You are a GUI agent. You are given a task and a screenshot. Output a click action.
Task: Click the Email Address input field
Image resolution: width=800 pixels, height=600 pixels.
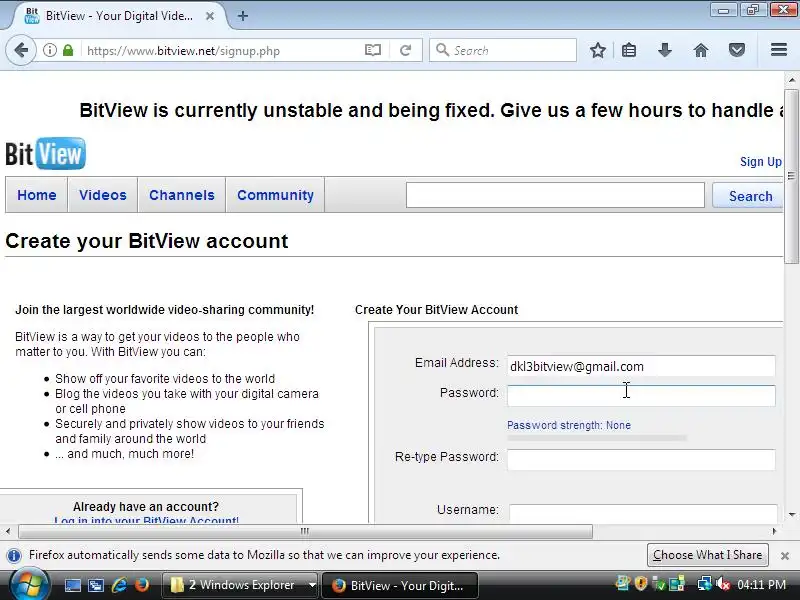pos(641,366)
